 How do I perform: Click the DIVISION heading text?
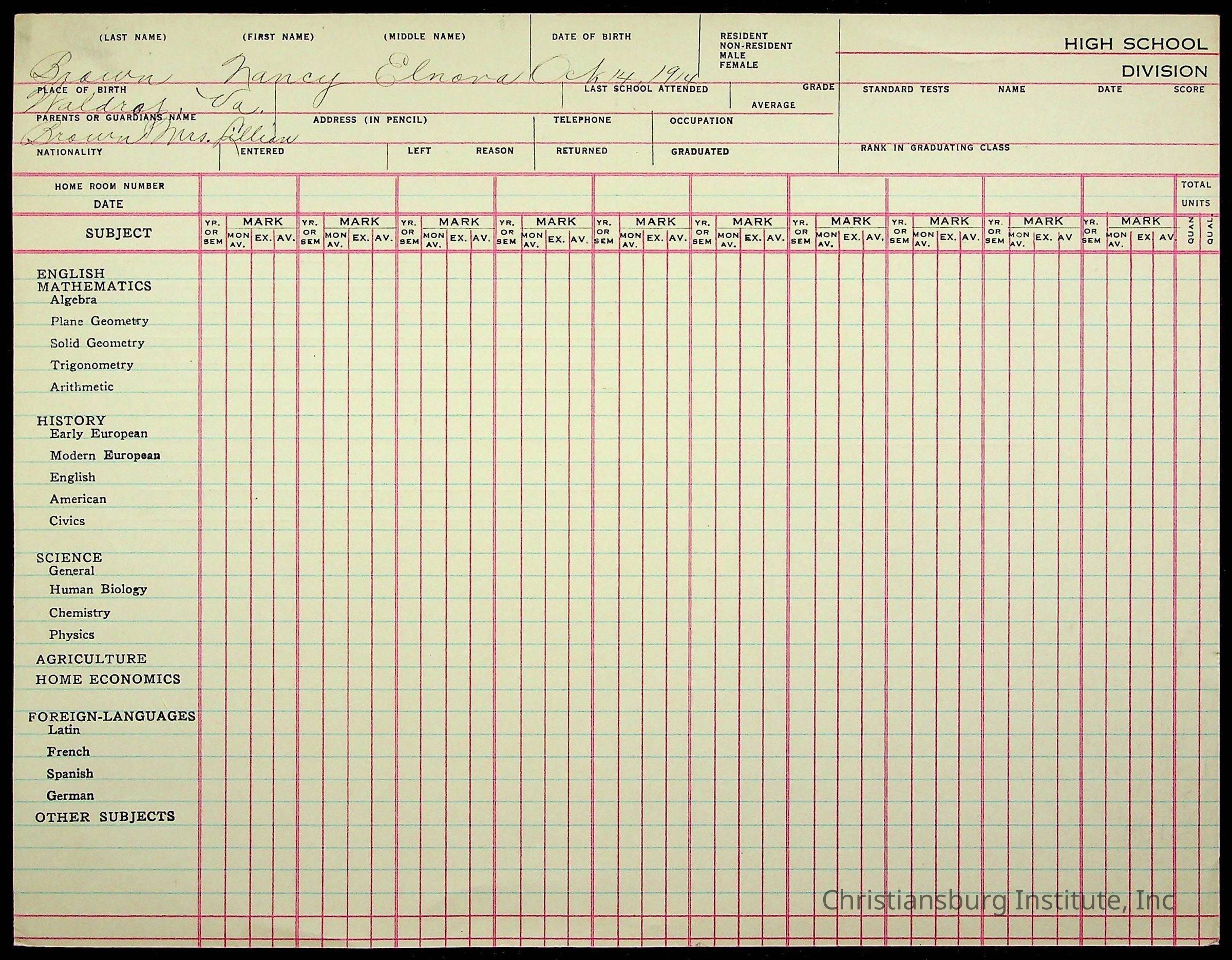point(1164,72)
